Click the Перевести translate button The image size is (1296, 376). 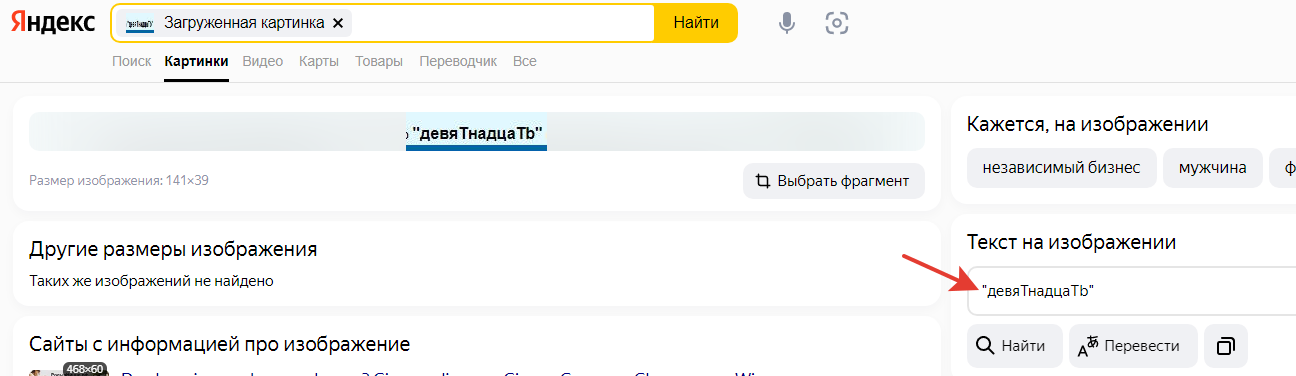pyautogui.click(x=1133, y=346)
